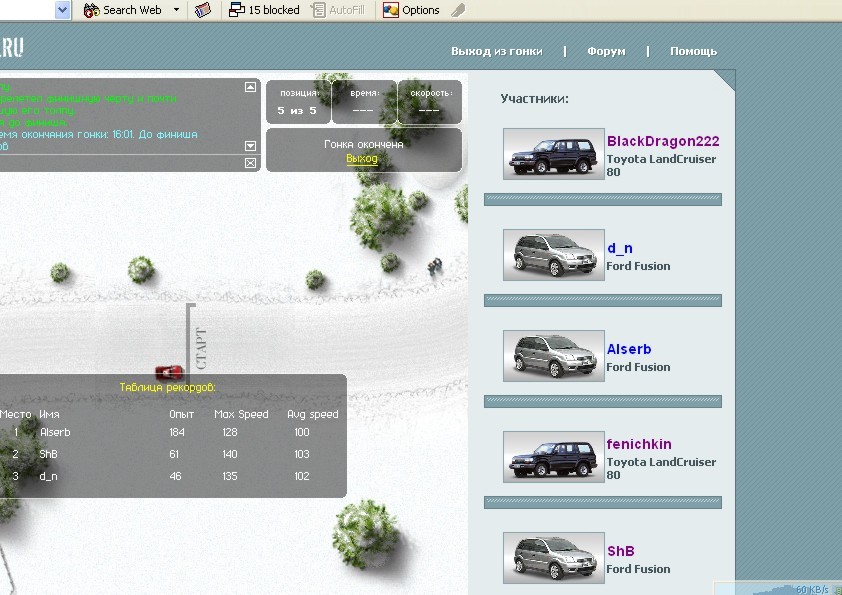This screenshot has width=842, height=595.
Task: Click the Место column header
Action: click(16, 414)
